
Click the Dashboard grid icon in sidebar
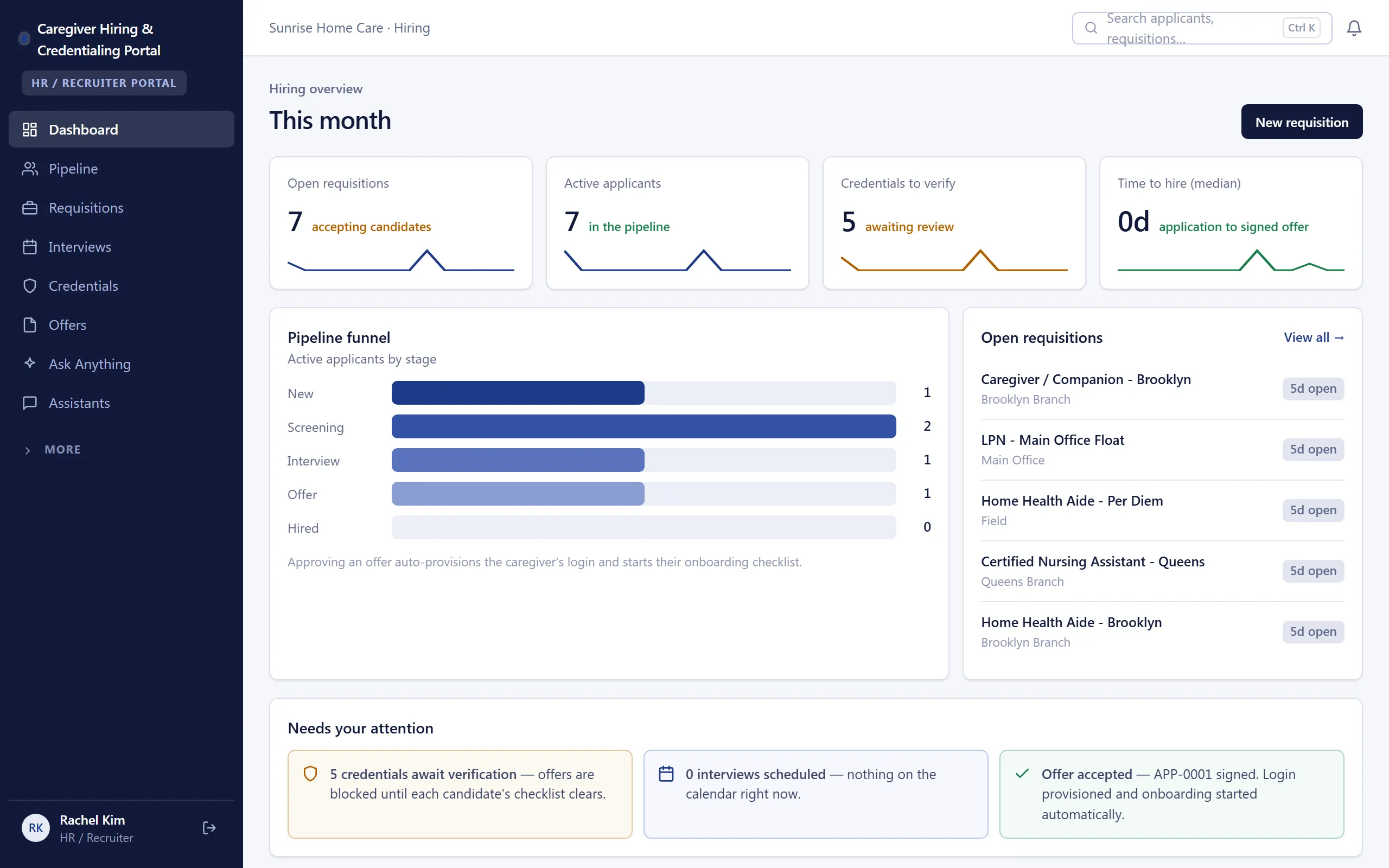[x=30, y=130]
